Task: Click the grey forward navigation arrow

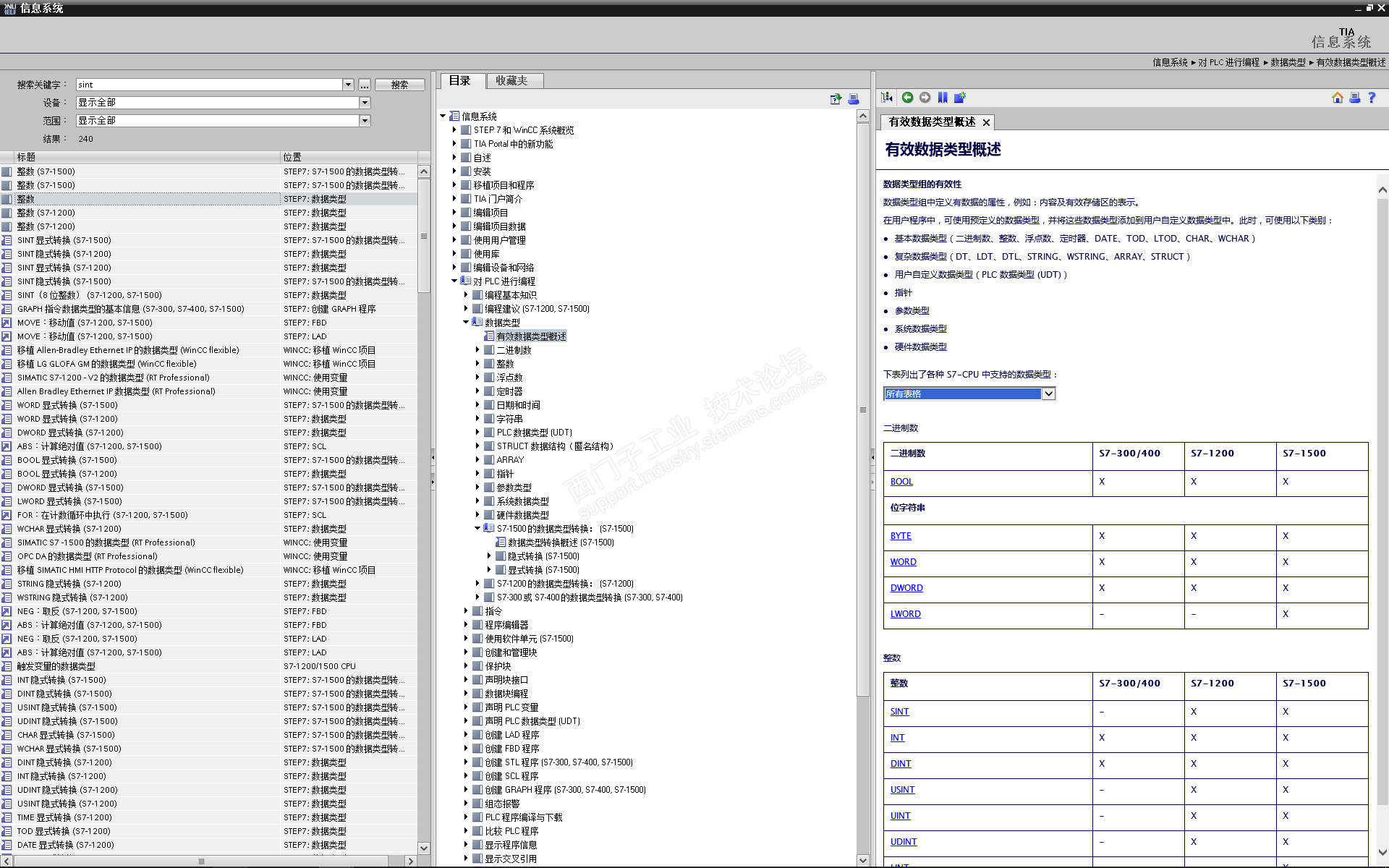Action: 925,98
